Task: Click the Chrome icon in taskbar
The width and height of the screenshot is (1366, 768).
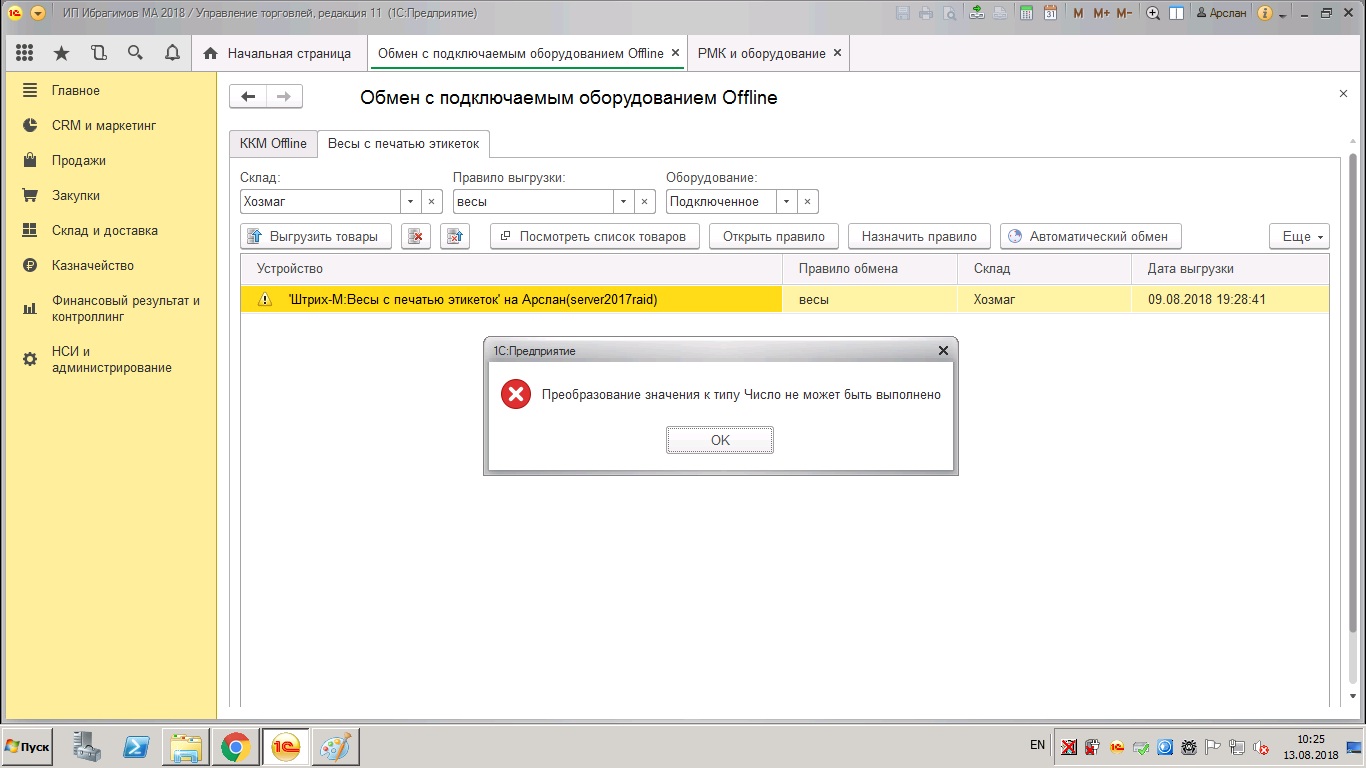Action: coord(235,746)
